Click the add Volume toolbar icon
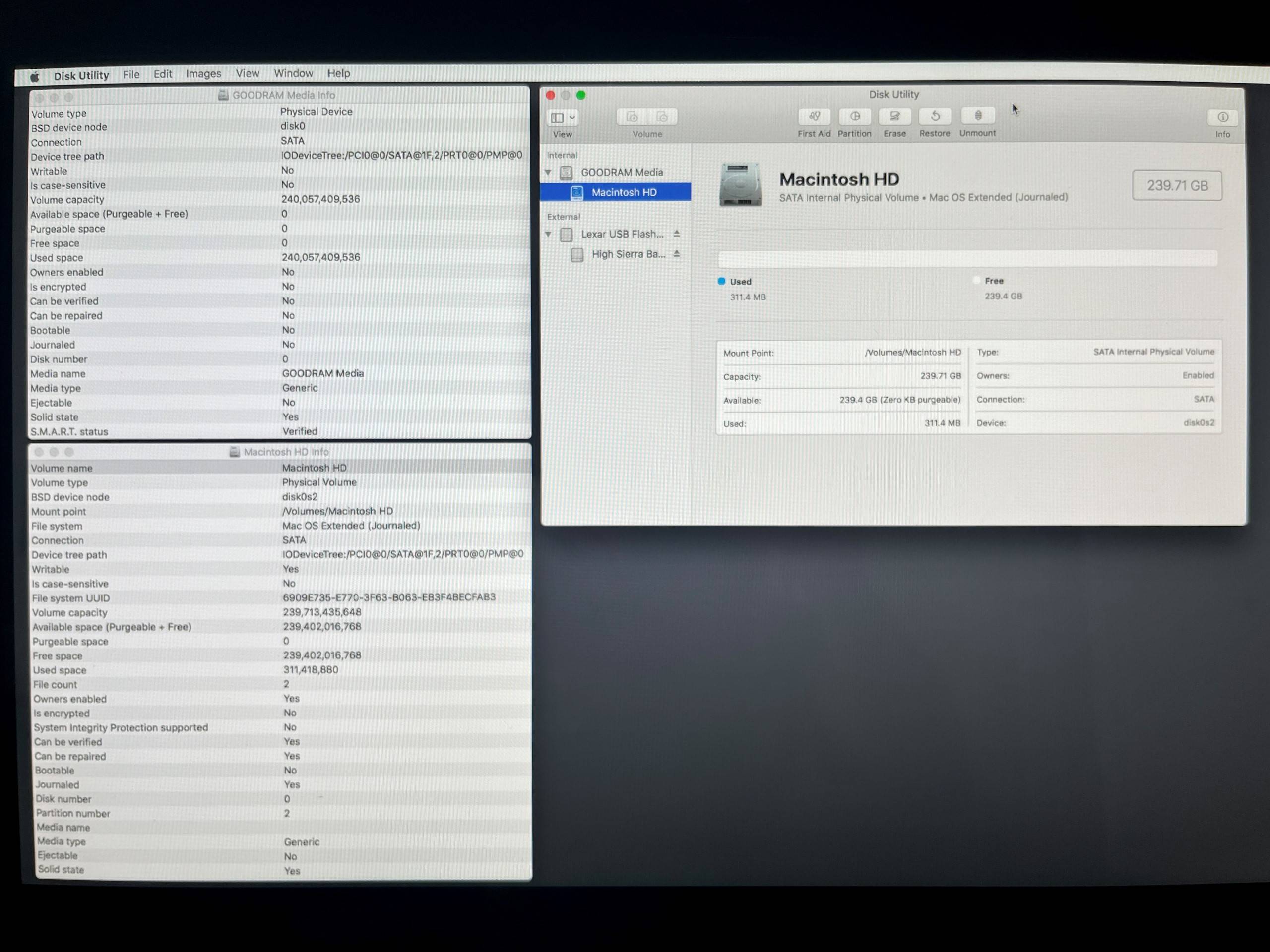This screenshot has height=952, width=1270. tap(632, 117)
